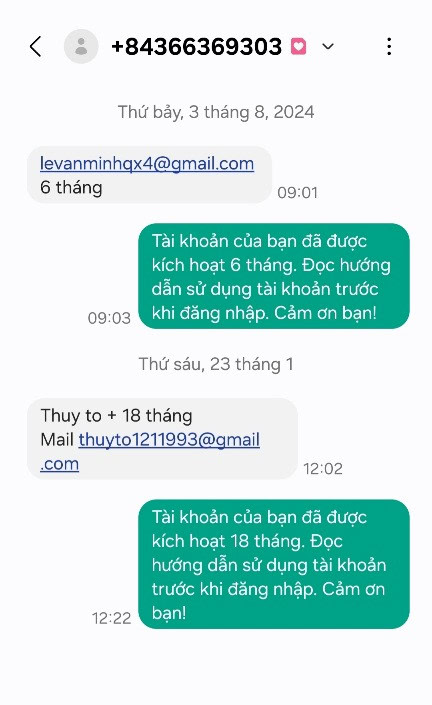The width and height of the screenshot is (432, 705).
Task: Tap the 12:02 message timestamp
Action: [323, 469]
